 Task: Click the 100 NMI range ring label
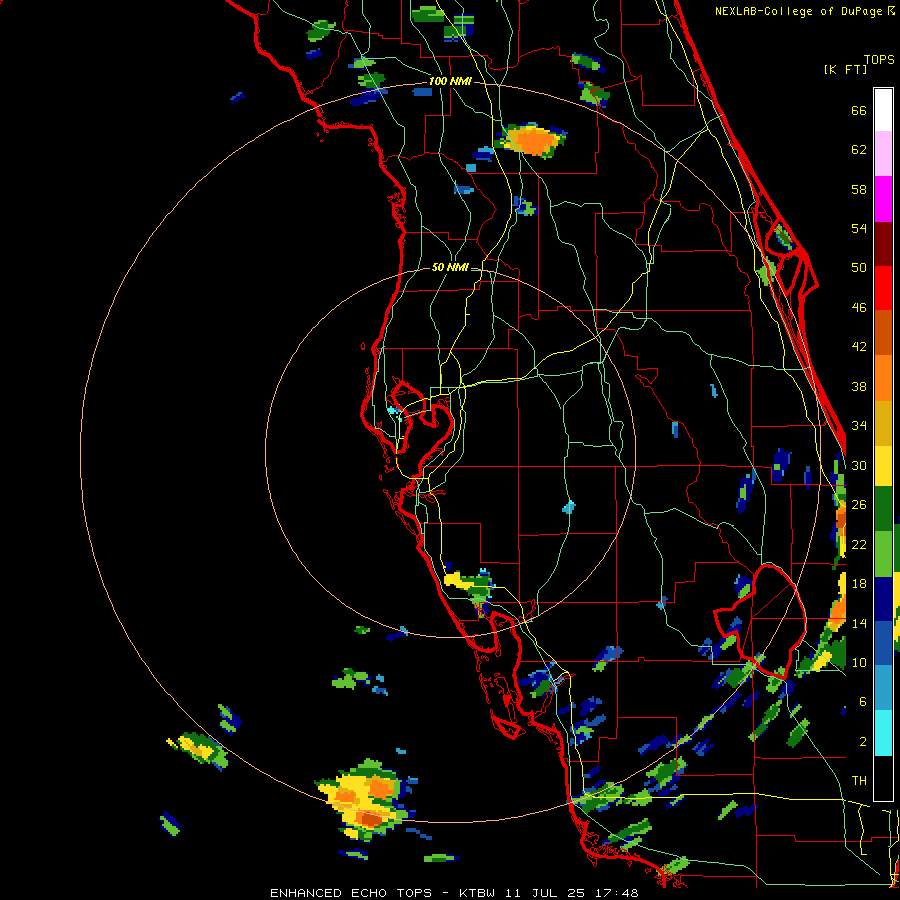point(450,82)
